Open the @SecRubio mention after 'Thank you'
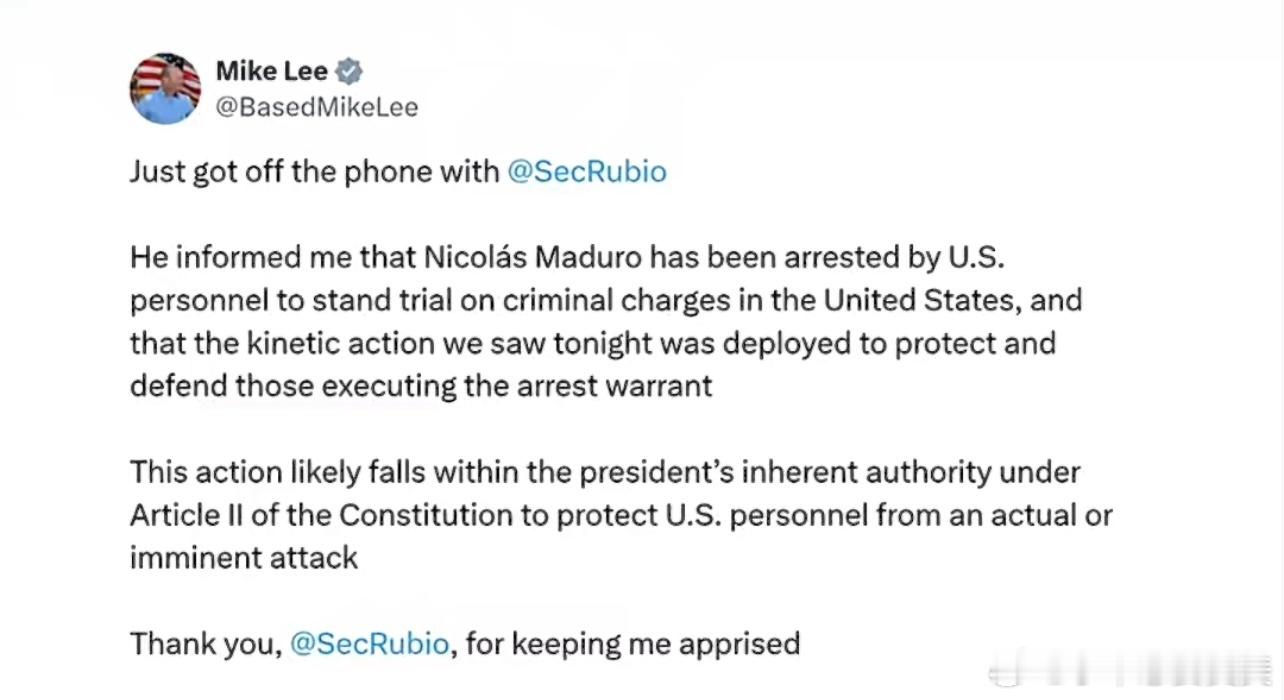 pos(369,643)
